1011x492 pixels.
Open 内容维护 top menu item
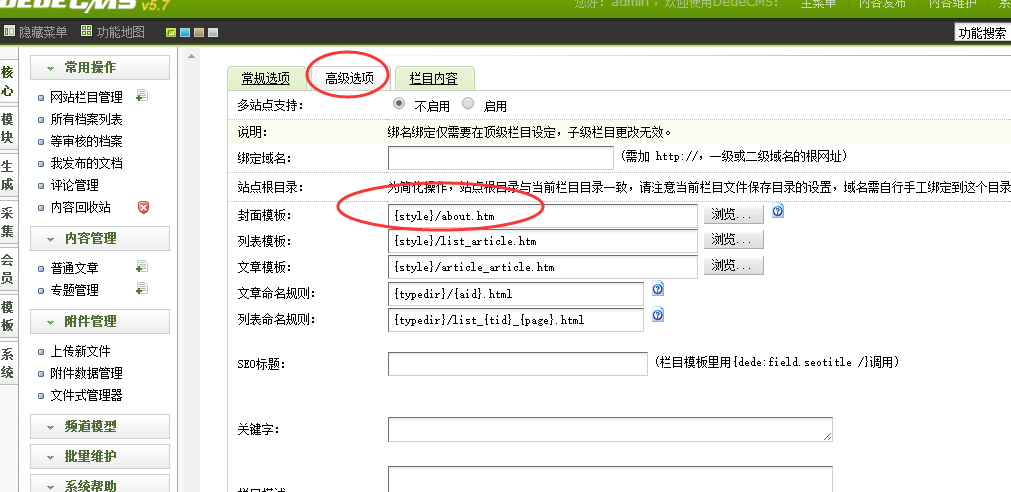click(x=952, y=5)
